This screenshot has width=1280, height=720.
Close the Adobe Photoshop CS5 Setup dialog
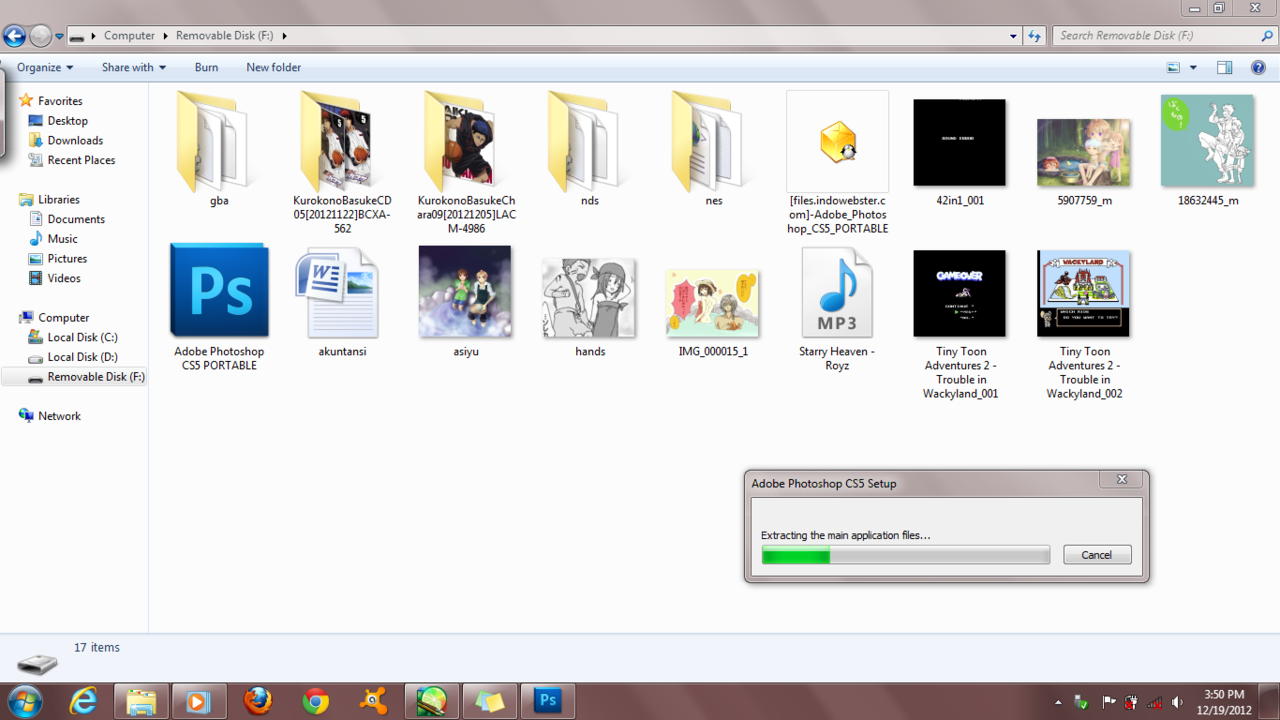[1122, 480]
